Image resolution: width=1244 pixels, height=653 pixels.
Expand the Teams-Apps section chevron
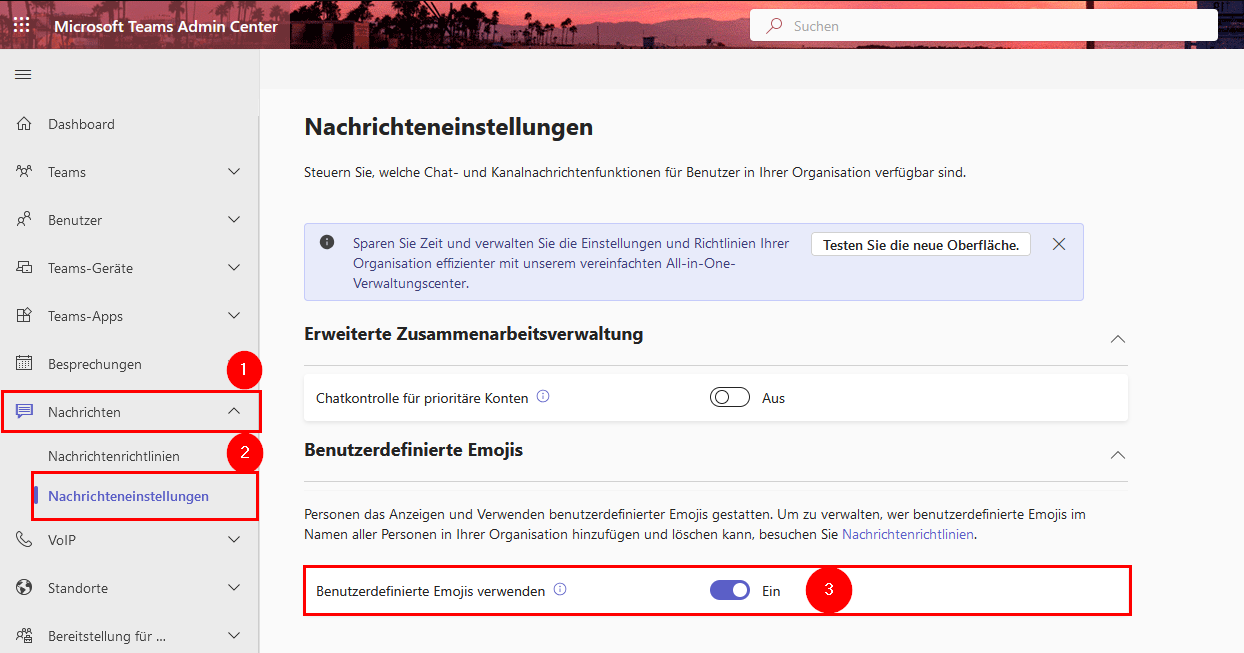(x=234, y=316)
